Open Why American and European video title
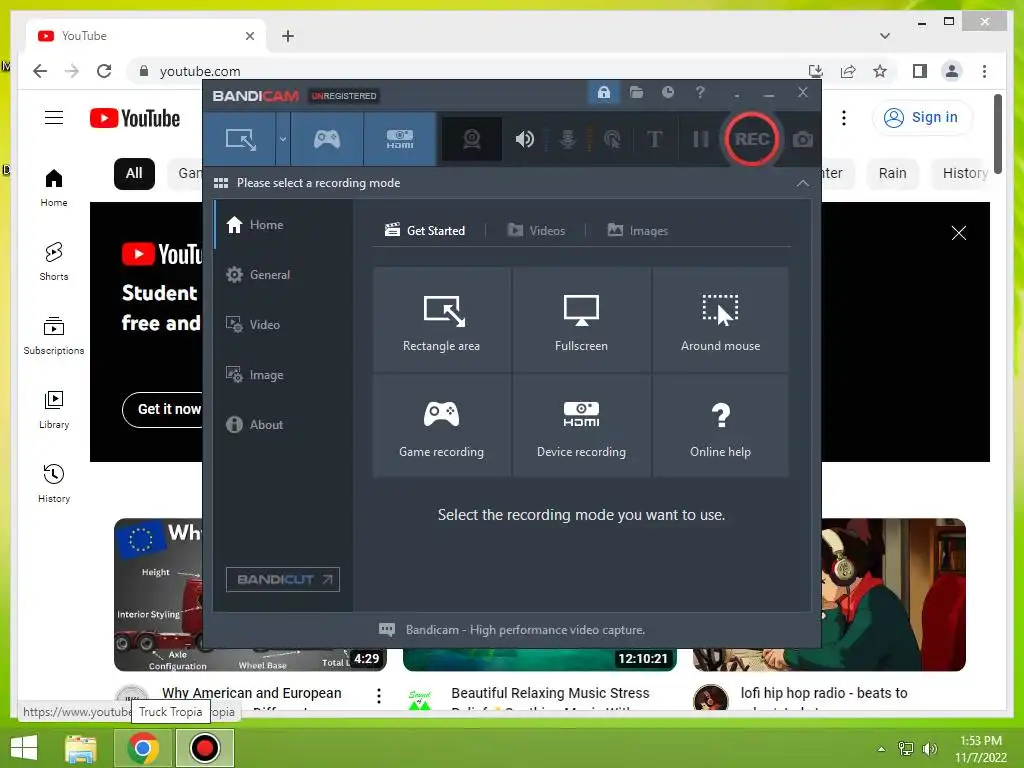Image resolution: width=1024 pixels, height=768 pixels. tap(251, 694)
